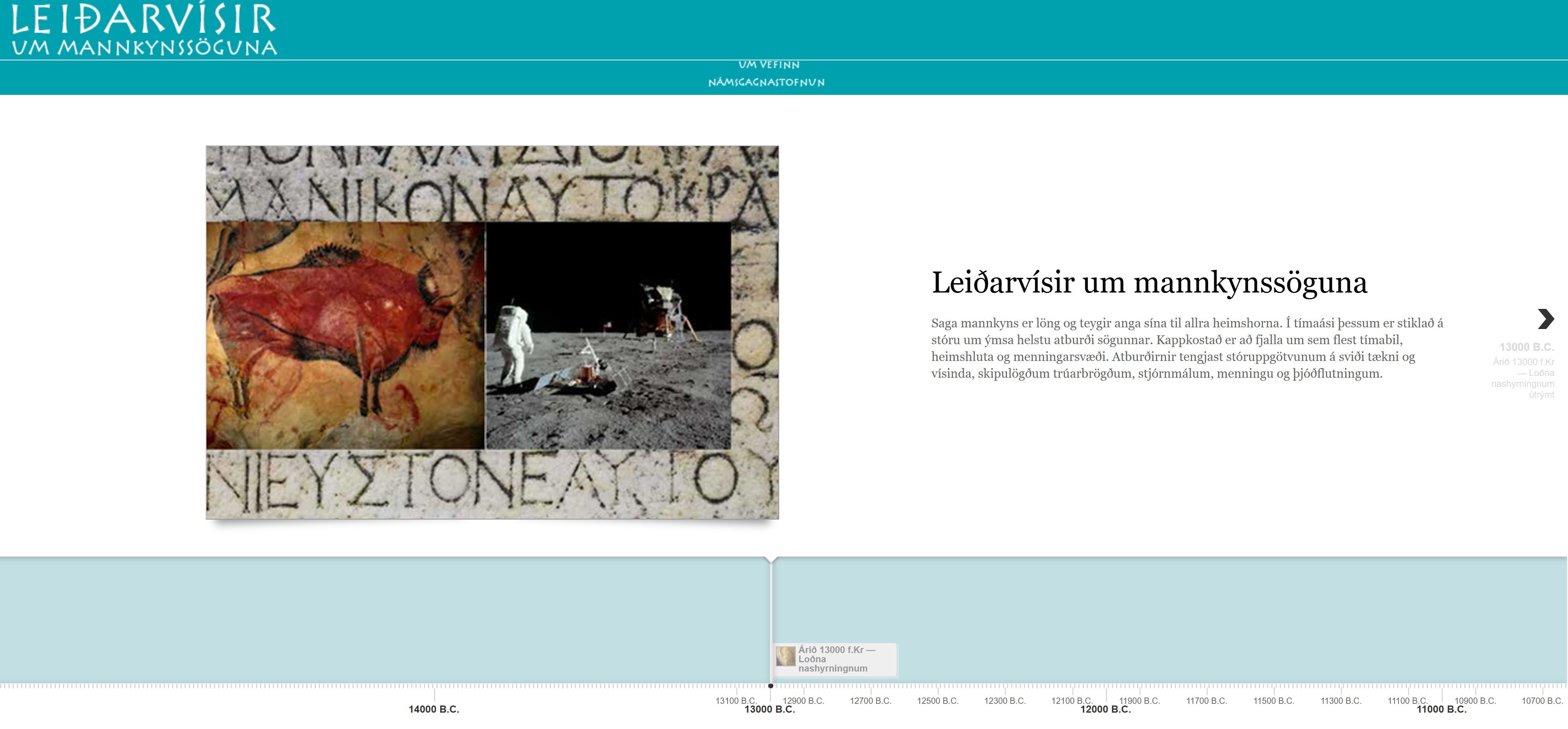
Task: Click the intro paragraph beginning 'Saga mannkyns er löng'
Action: [1187, 348]
